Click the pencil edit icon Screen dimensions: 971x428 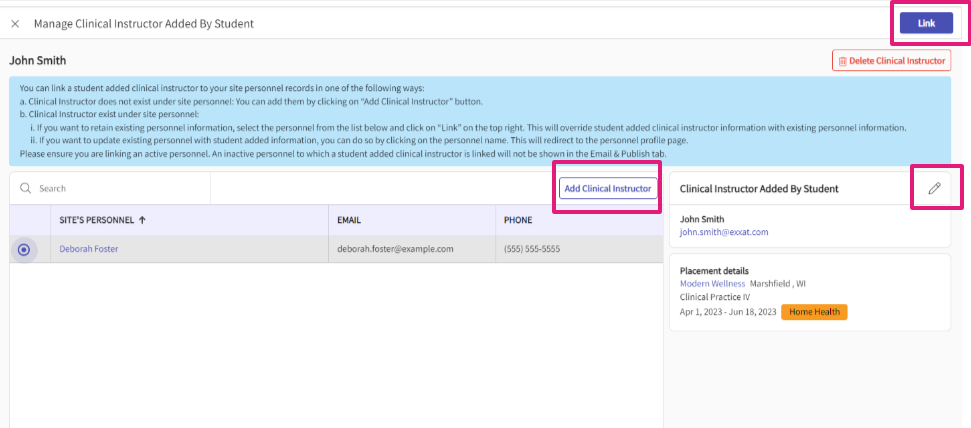pos(935,188)
